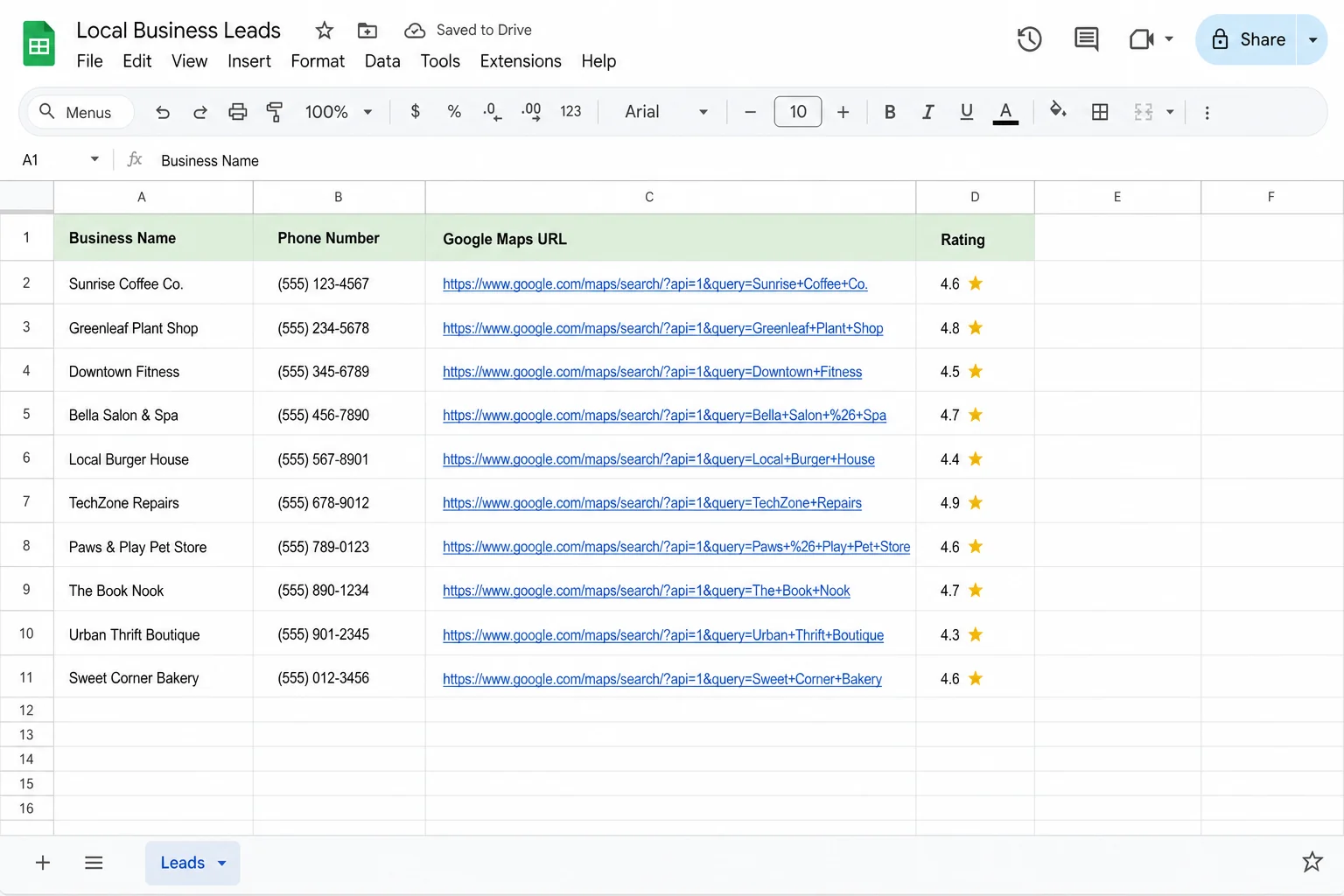Select cell "Bella Salon & Spa"

(153, 414)
